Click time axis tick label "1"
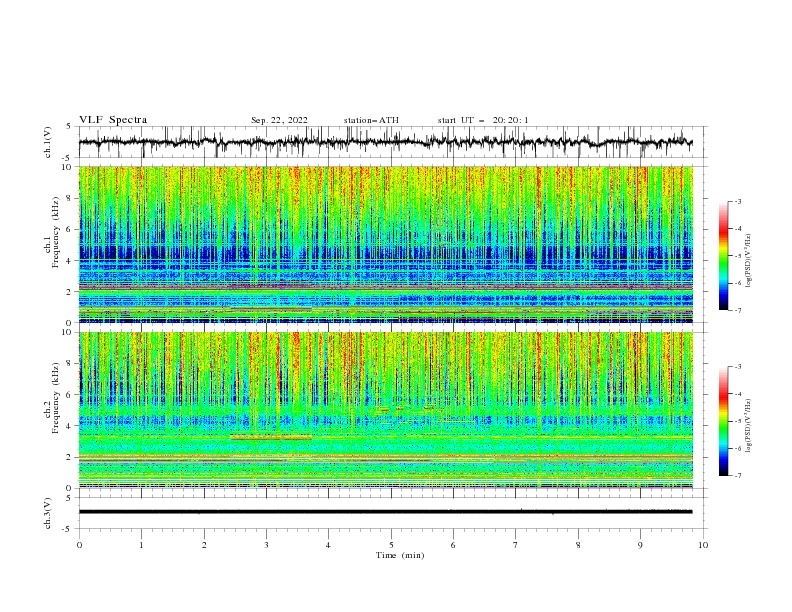Image resolution: width=792 pixels, height=612 pixels. point(142,545)
